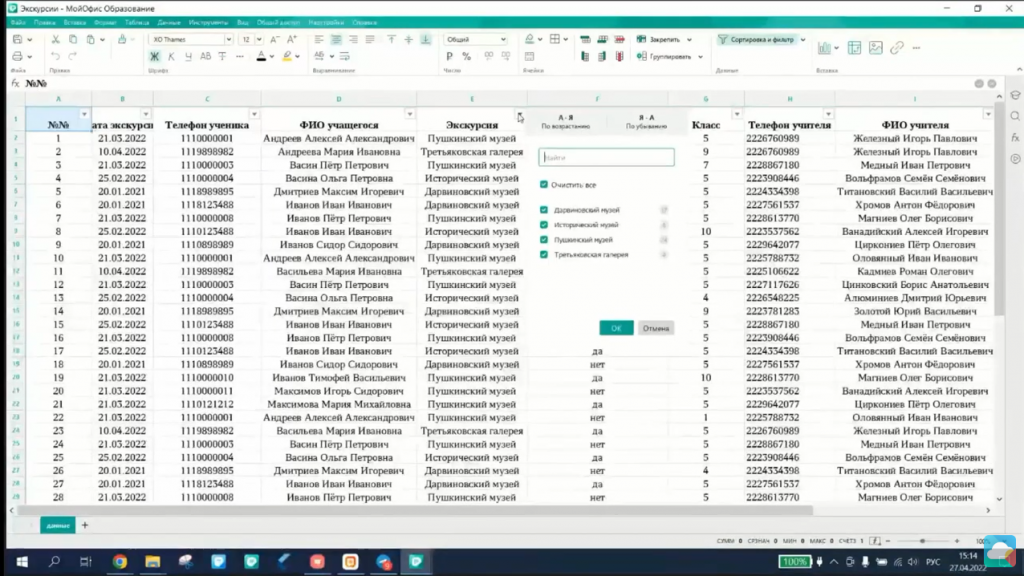Uncheck Исторический музей filter option
This screenshot has width=1024, height=576.
[x=544, y=225]
